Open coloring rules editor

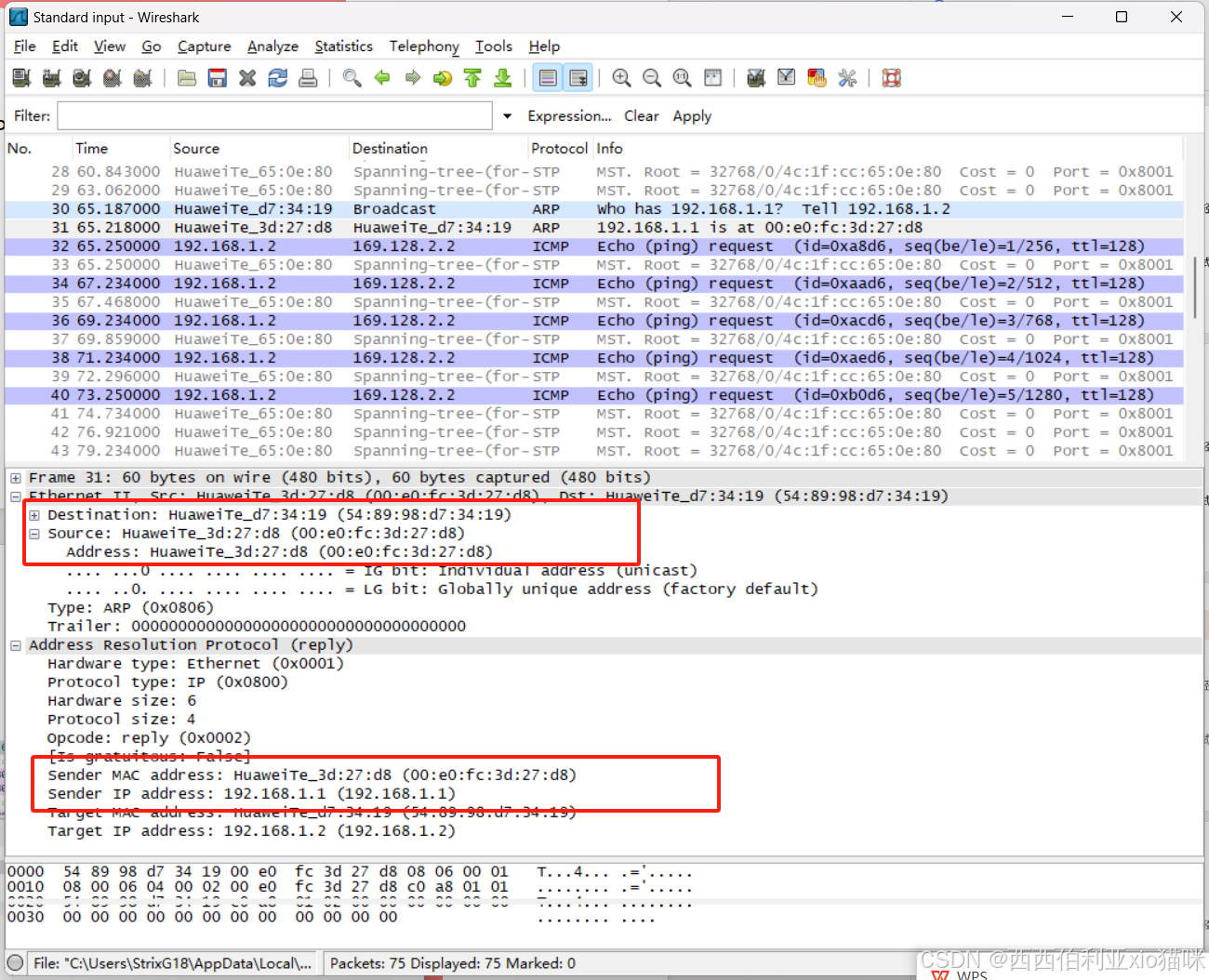pos(817,78)
